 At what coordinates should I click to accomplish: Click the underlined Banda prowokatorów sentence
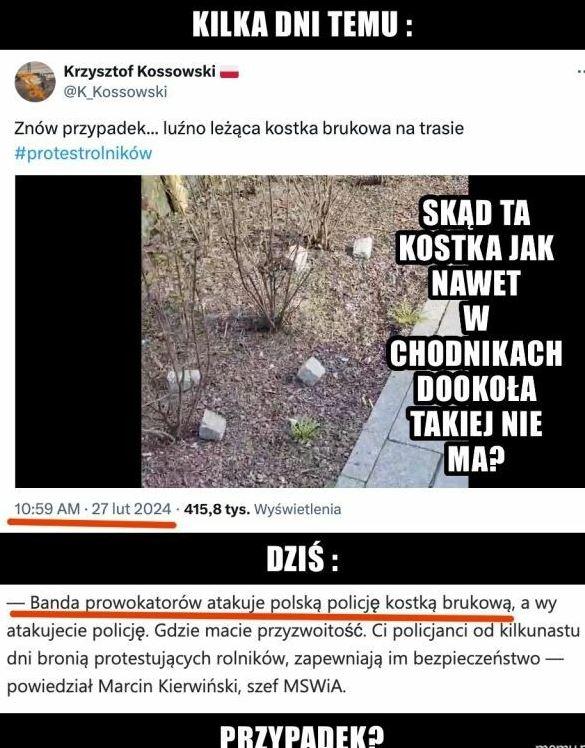(260, 603)
